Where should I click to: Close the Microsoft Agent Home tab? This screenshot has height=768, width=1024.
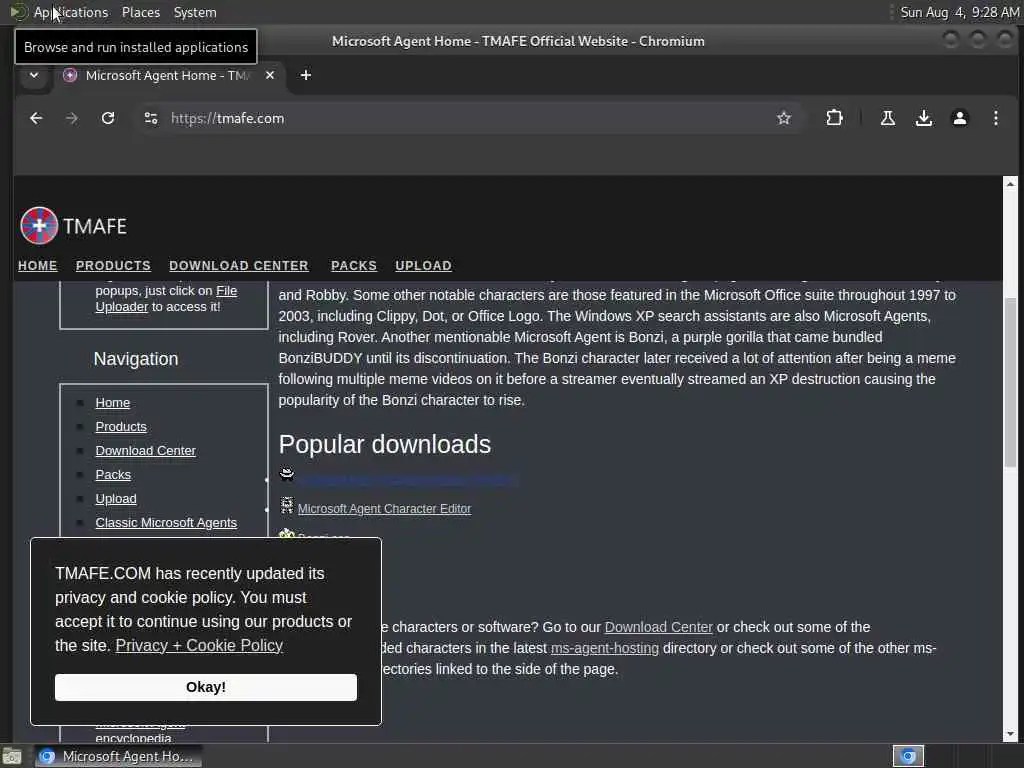(x=270, y=75)
